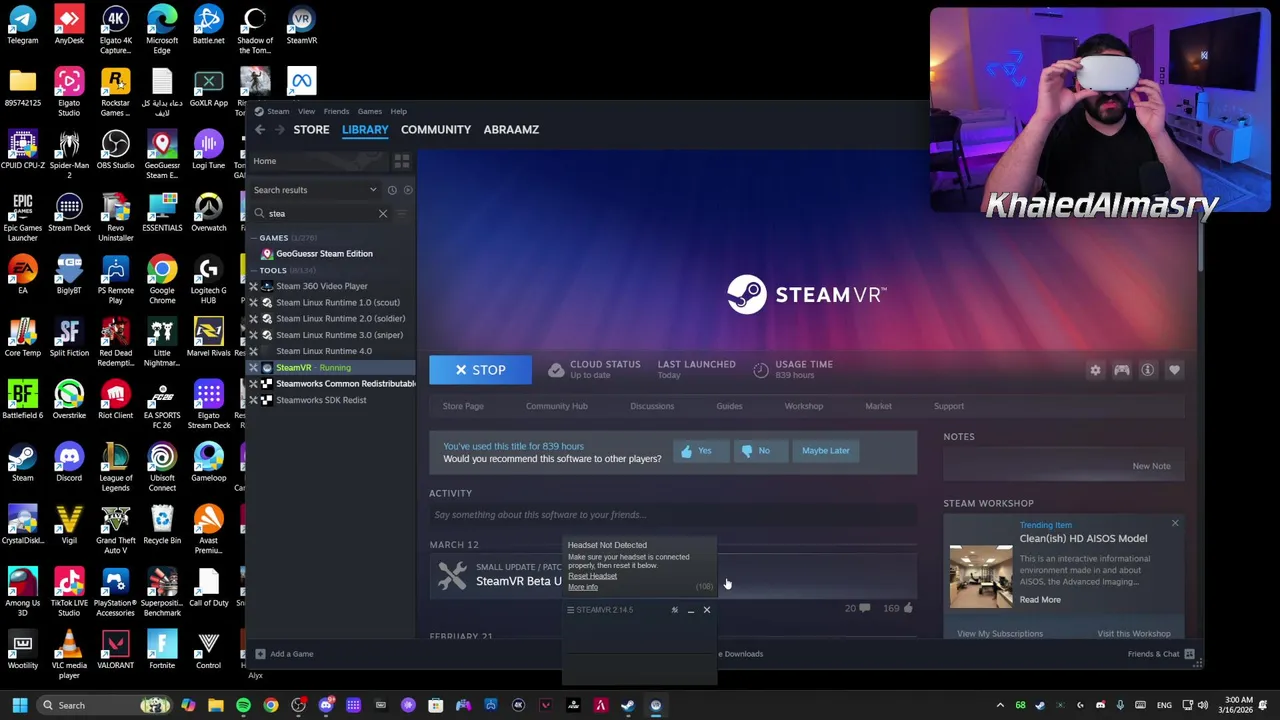1280x720 pixels.
Task: Open OBS Studio desktop shortcut
Action: point(115,150)
